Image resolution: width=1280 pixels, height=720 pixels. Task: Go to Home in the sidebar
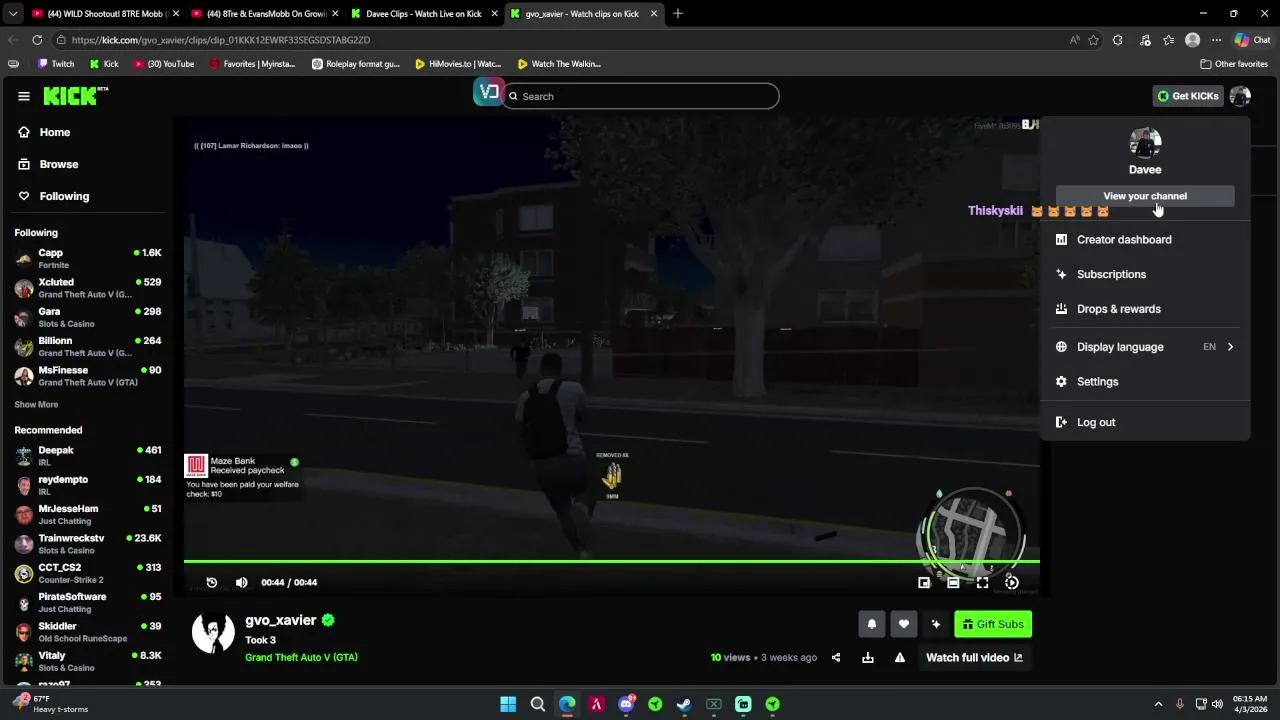tap(55, 132)
